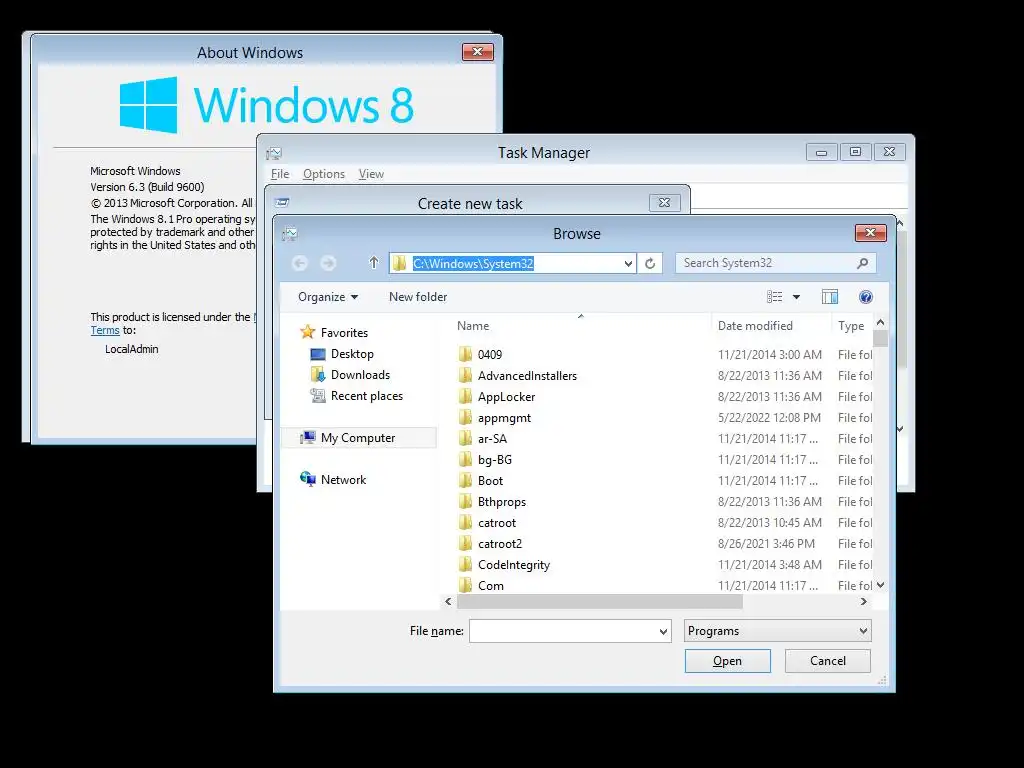Screen dimensions: 1024x768
Task: Click the File name input field
Action: [563, 631]
